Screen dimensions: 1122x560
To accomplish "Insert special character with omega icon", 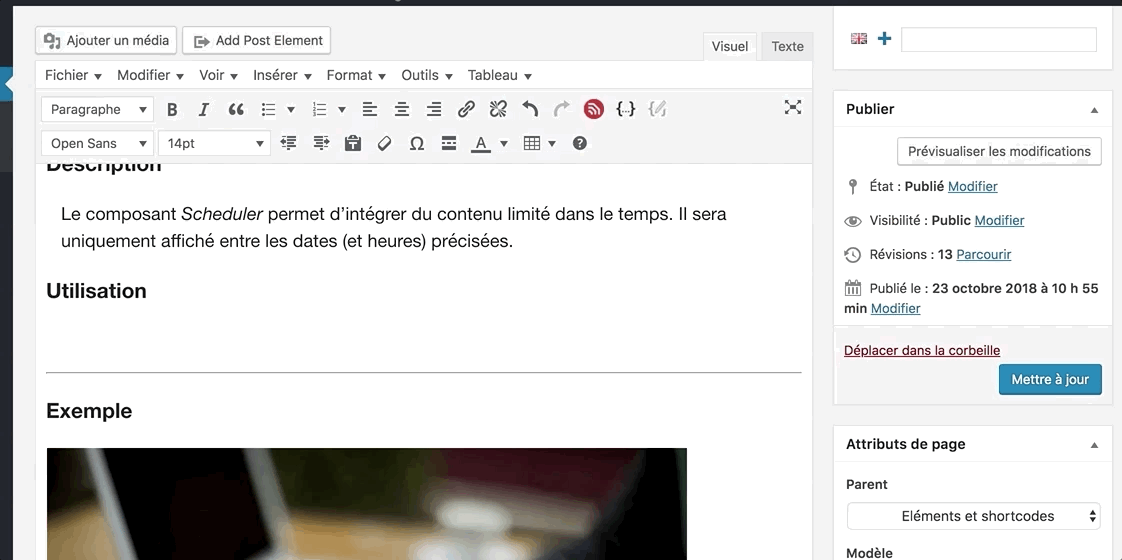I will pos(417,144).
